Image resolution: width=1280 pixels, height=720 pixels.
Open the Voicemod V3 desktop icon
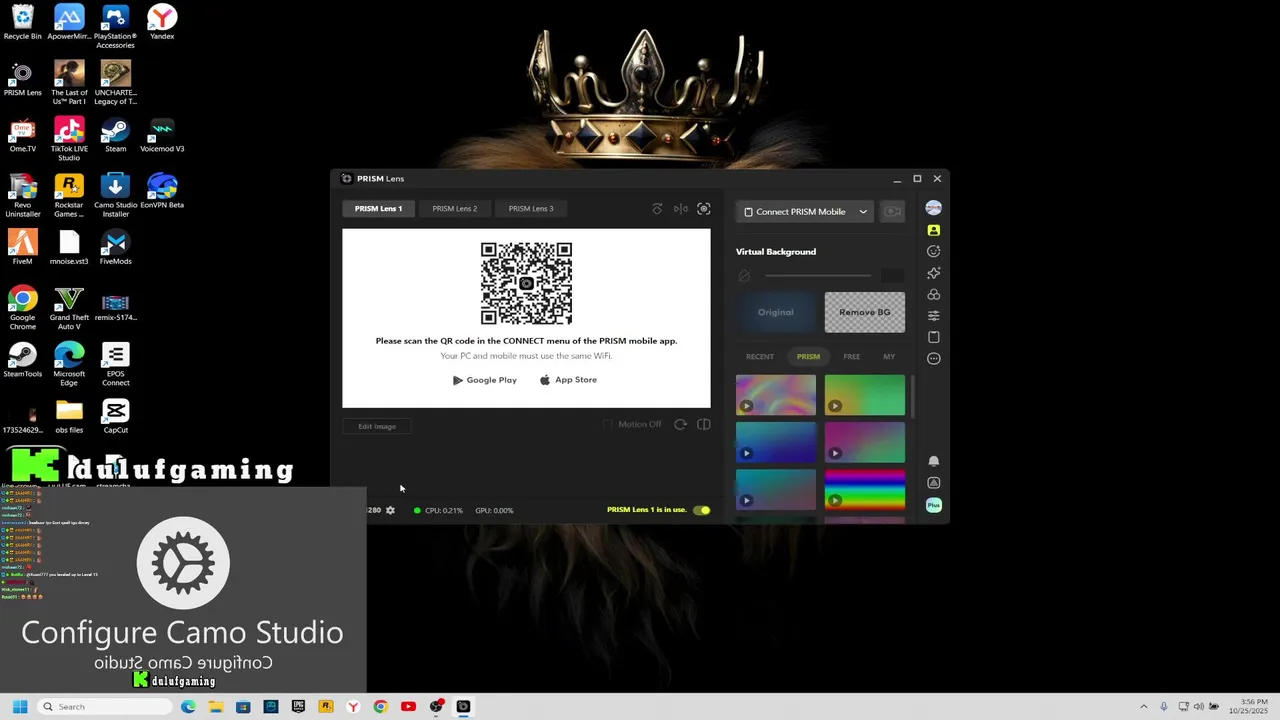pos(162,136)
